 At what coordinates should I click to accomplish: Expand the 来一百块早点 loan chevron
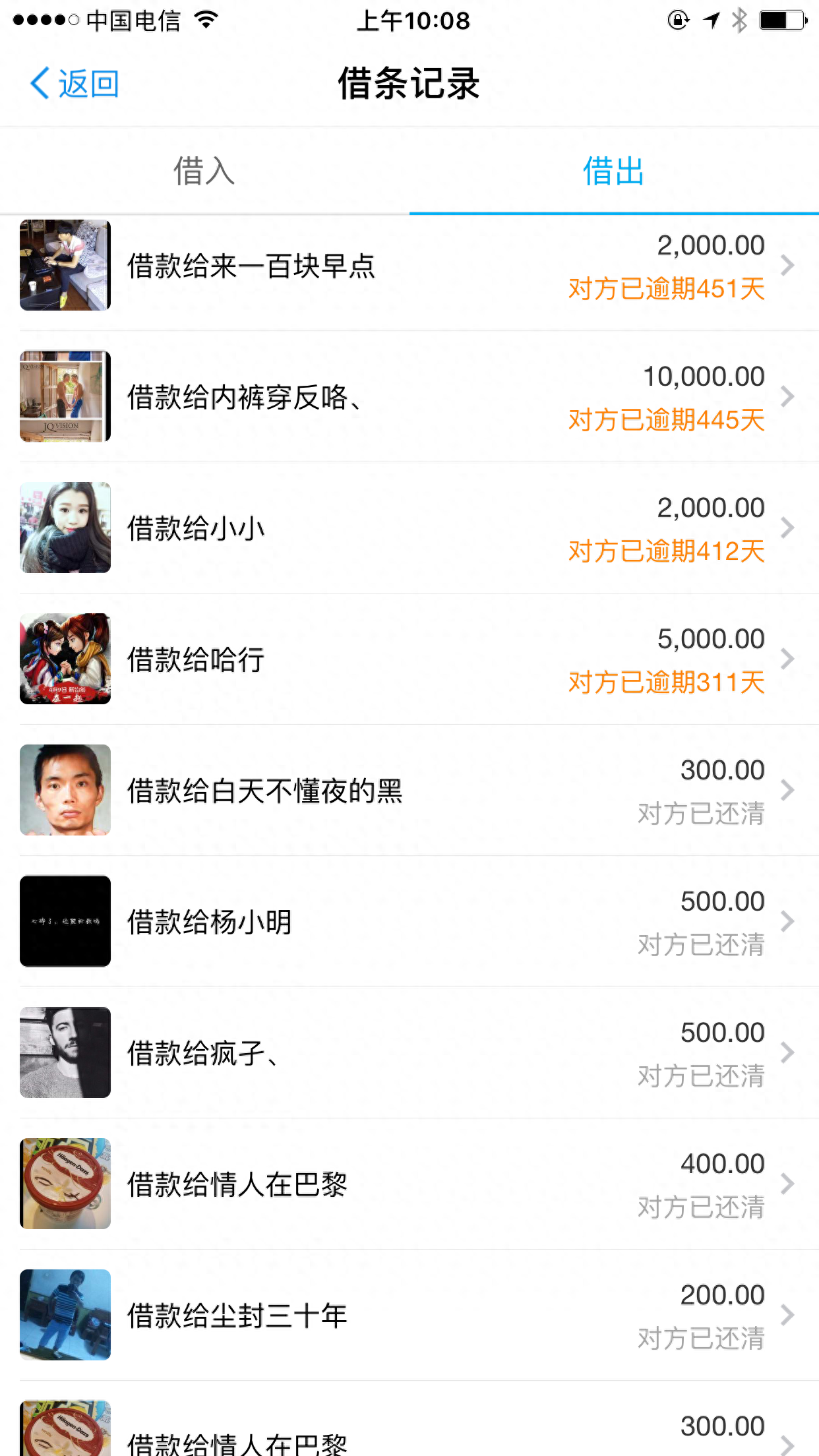pyautogui.click(x=787, y=266)
